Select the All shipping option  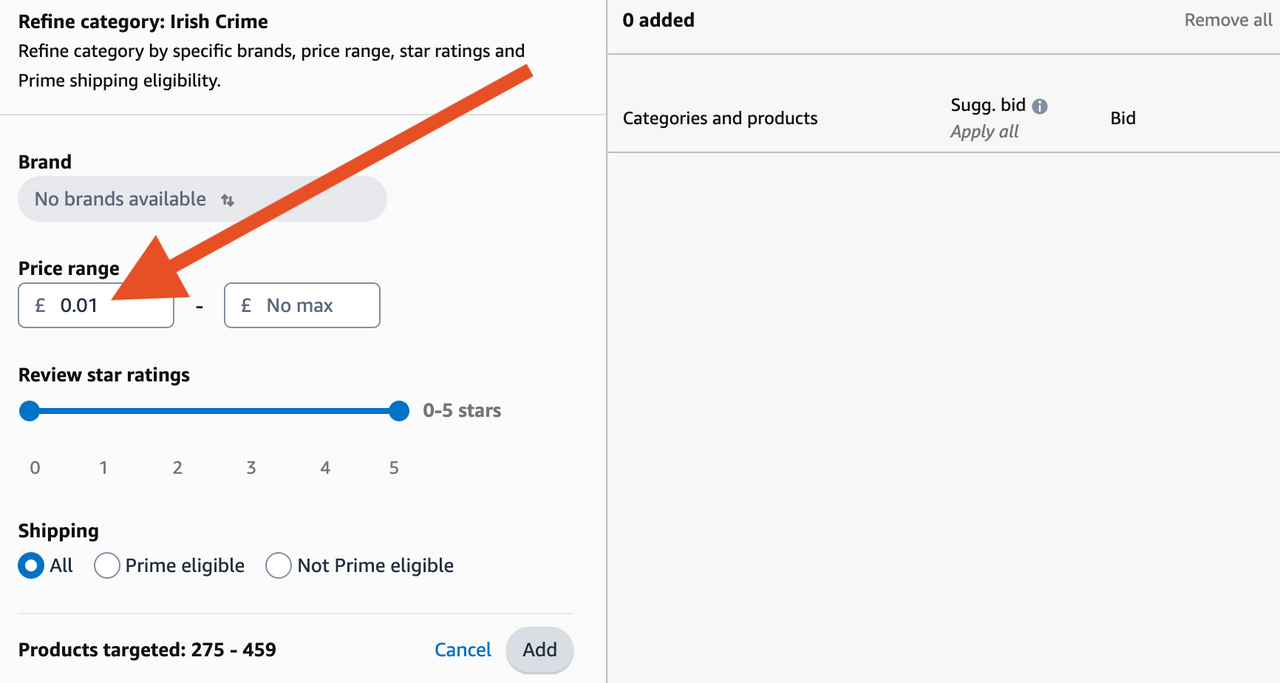31,566
